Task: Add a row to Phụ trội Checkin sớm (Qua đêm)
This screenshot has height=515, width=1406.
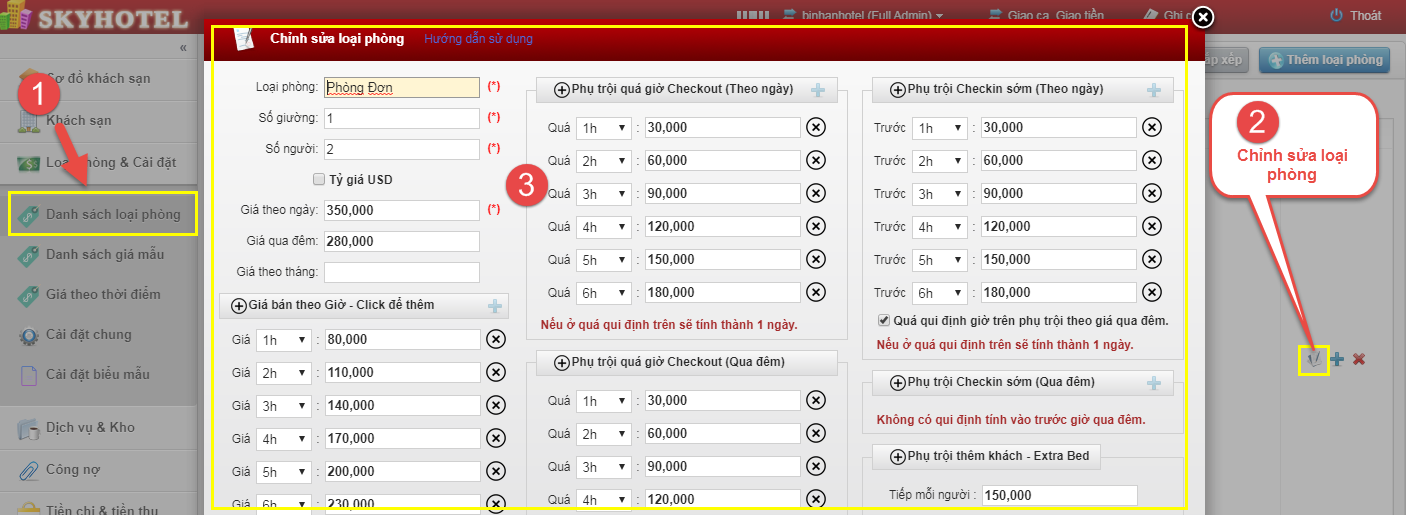Action: pos(1154,382)
